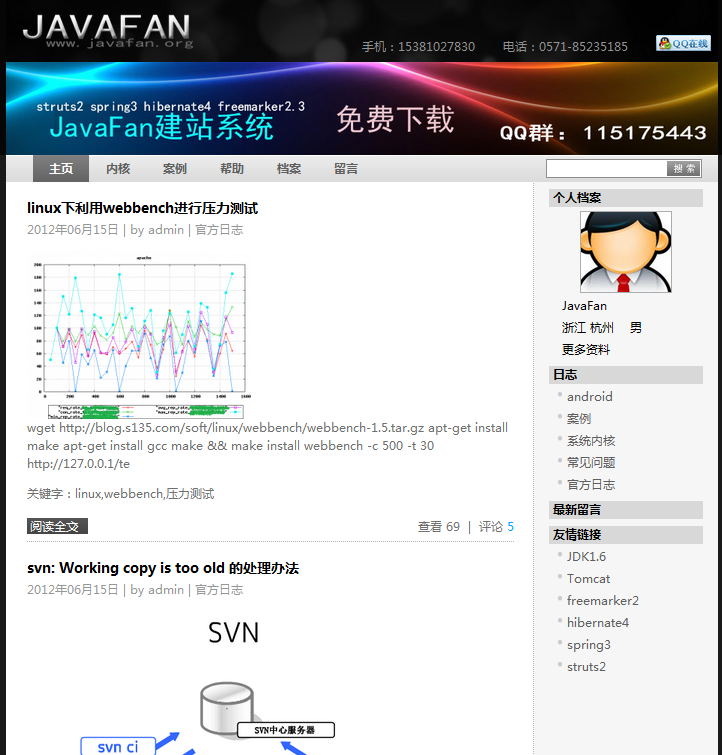Screen dimensions: 722x755
Task: Open the svn Working copy article title
Action: pos(163,568)
